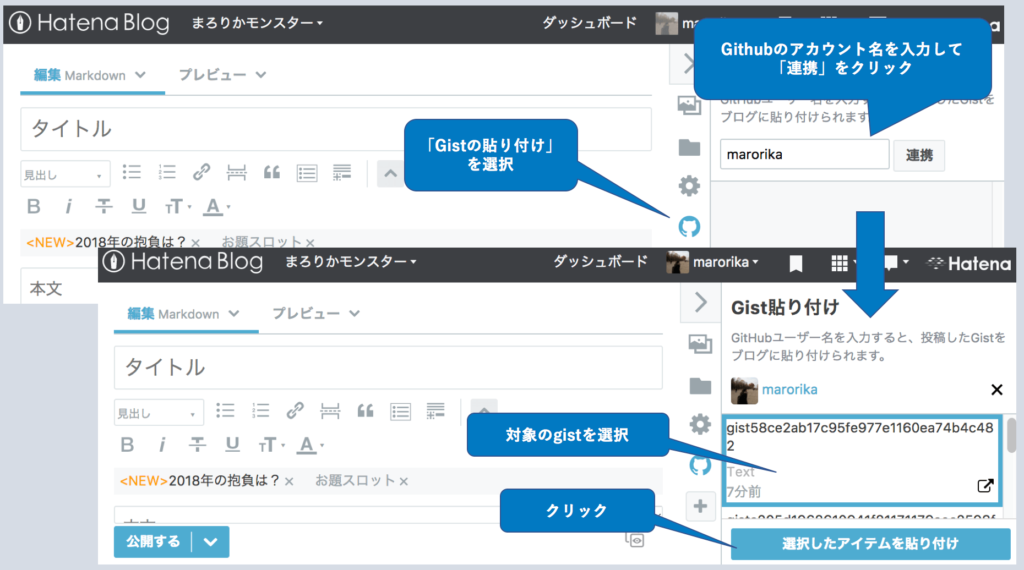
Task: Insert bullet list in front window toolbar
Action: 225,411
